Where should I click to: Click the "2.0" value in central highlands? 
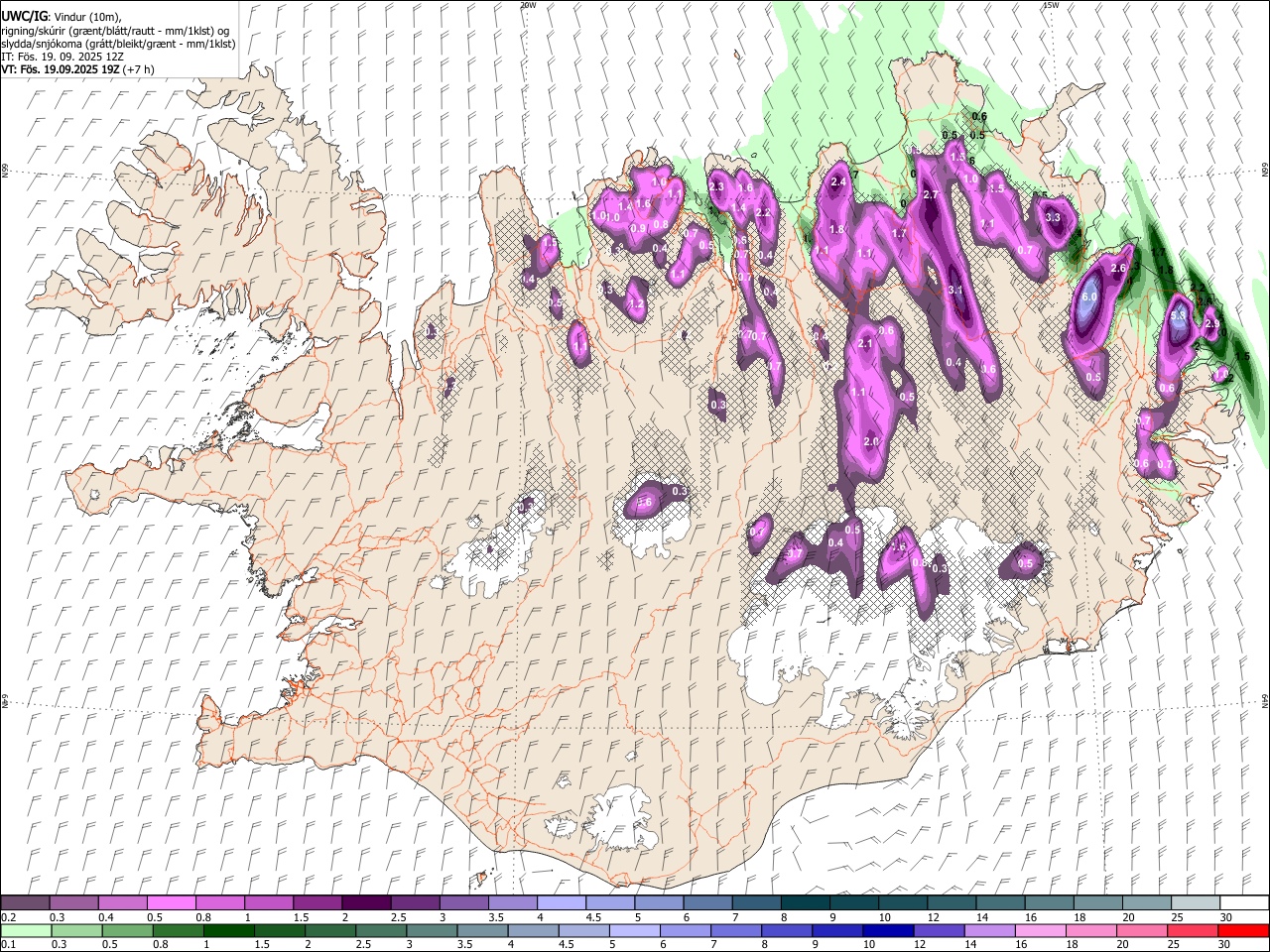[x=871, y=441]
